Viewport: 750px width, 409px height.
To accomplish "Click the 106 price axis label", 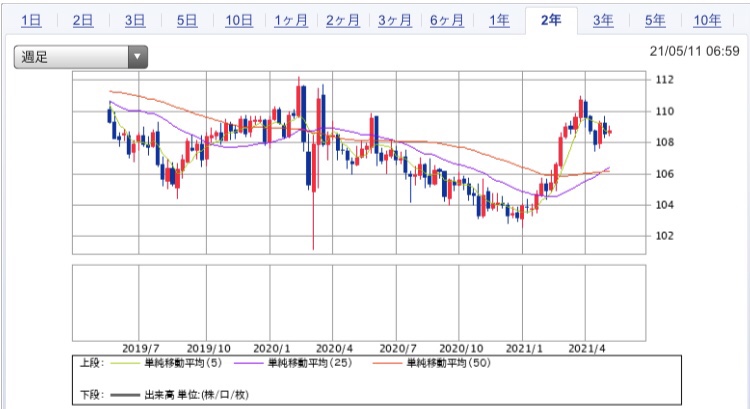I will click(664, 174).
